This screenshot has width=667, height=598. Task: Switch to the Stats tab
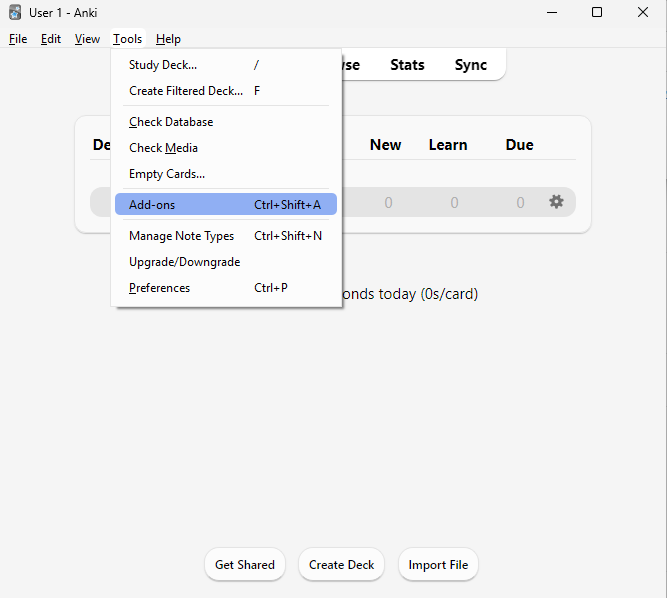tap(407, 65)
